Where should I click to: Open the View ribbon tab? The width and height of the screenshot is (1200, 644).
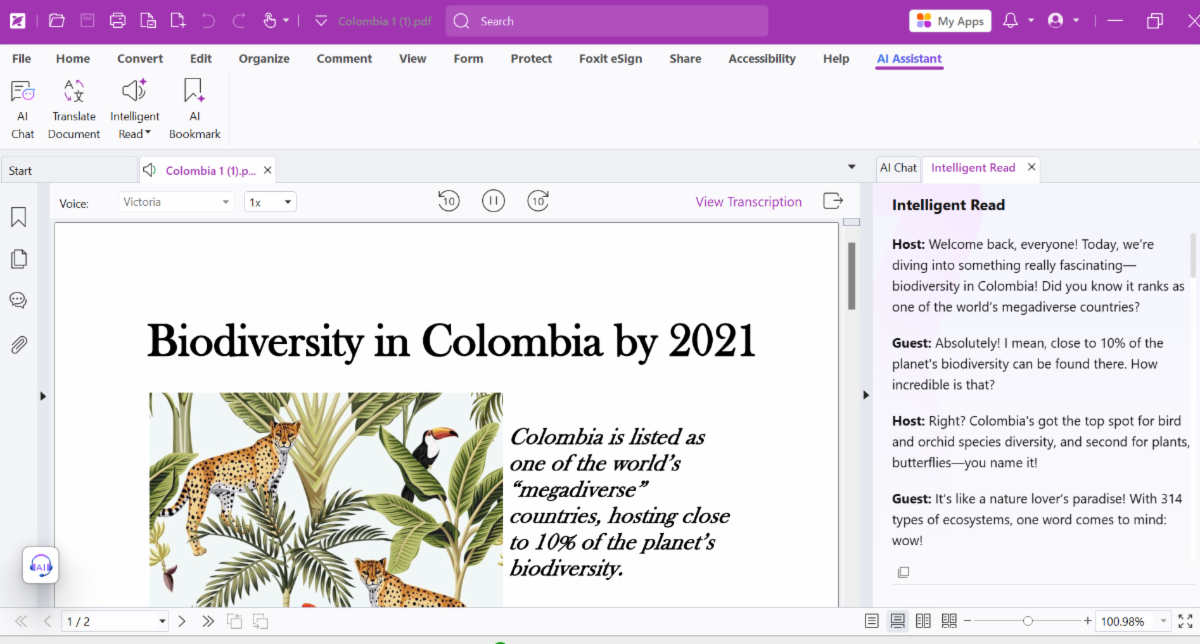[x=413, y=59]
